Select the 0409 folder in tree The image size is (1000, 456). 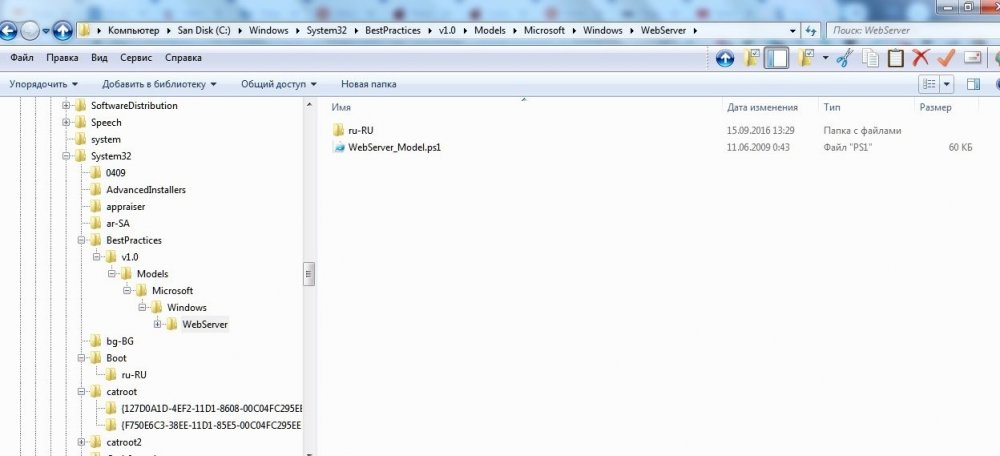click(115, 173)
